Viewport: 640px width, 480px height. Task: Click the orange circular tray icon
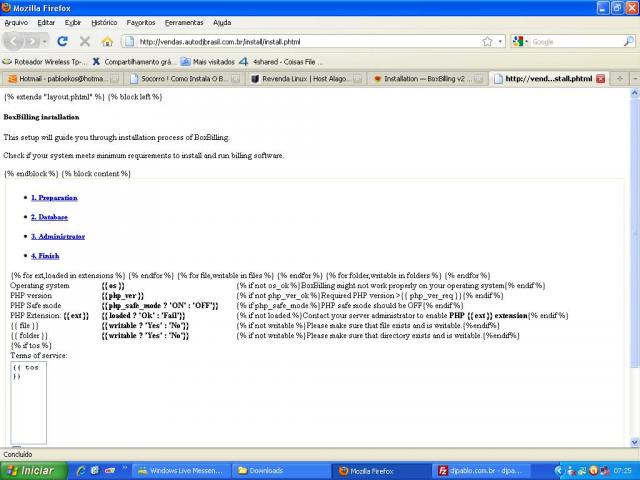coord(594,471)
